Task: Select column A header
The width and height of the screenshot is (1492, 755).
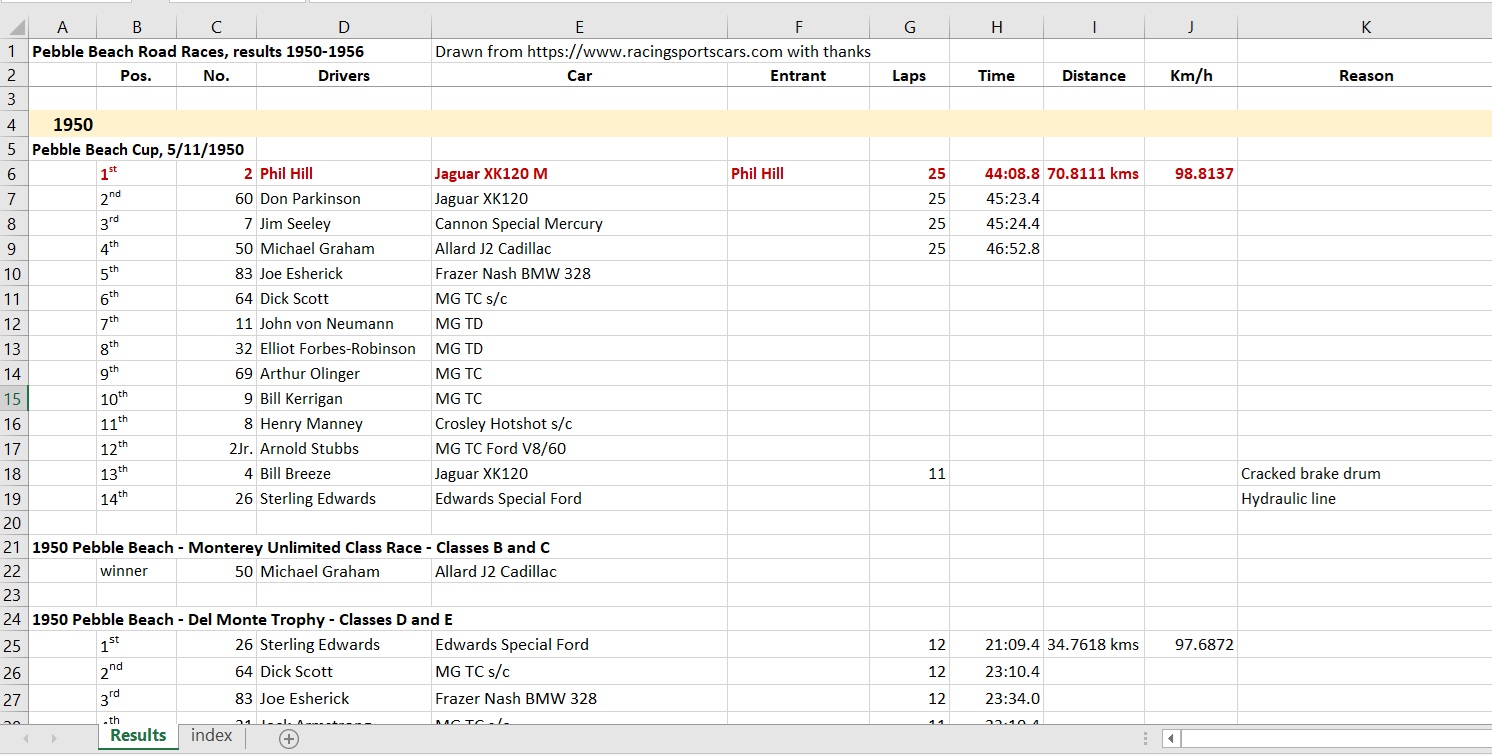Action: [x=63, y=28]
